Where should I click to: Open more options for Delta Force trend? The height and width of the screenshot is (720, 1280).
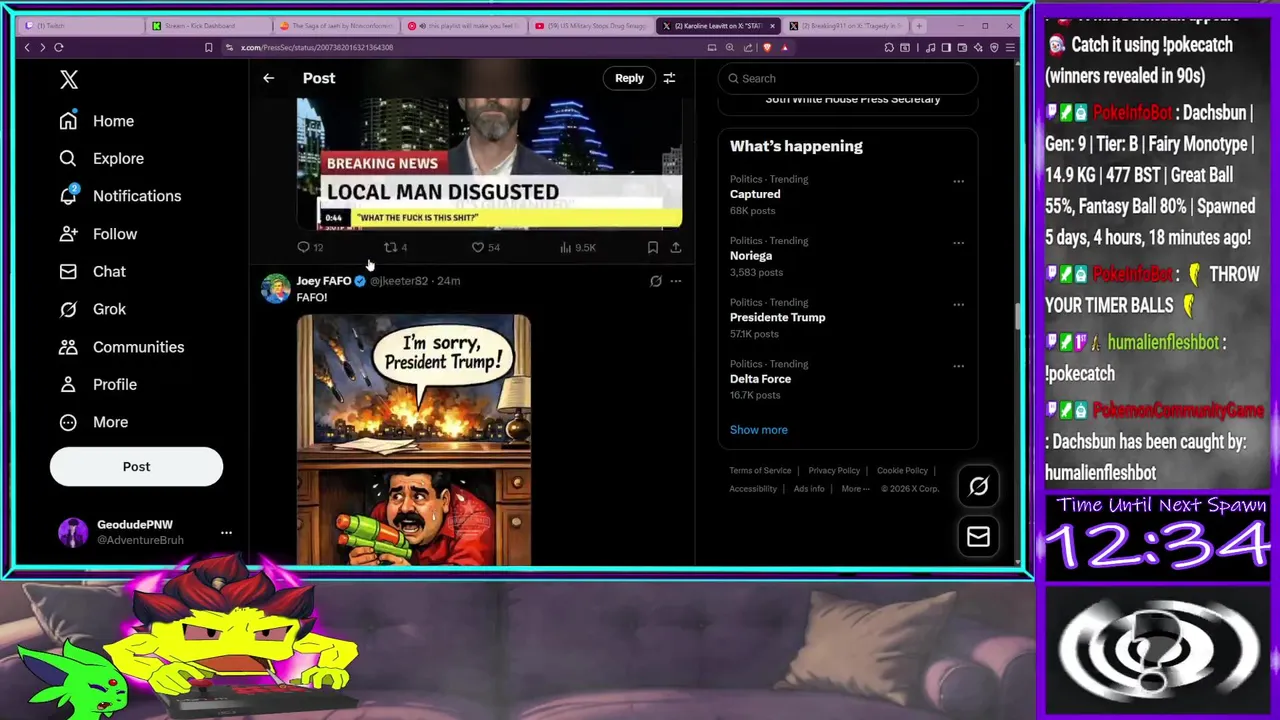958,366
